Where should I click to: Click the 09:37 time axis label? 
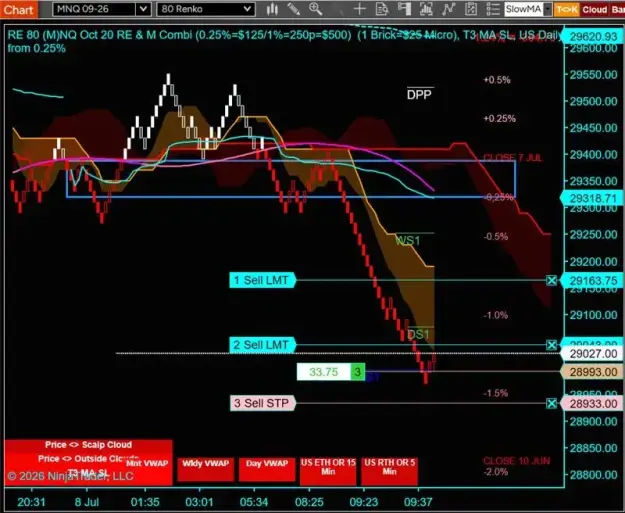pos(418,502)
